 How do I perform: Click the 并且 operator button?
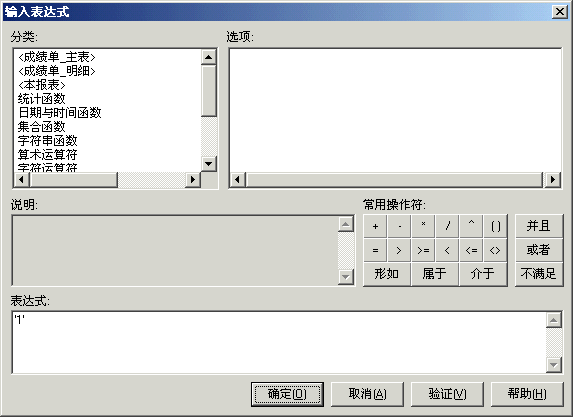539,226
